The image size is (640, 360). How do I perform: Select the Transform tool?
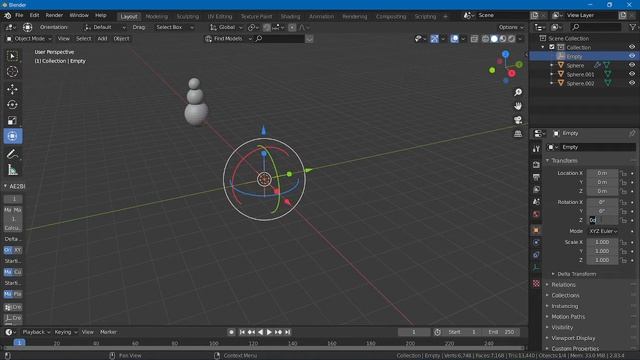coord(12,136)
